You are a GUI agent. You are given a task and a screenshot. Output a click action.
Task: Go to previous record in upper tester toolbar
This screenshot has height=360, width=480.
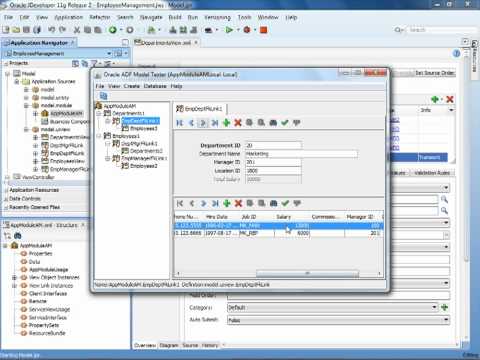click(x=191, y=123)
